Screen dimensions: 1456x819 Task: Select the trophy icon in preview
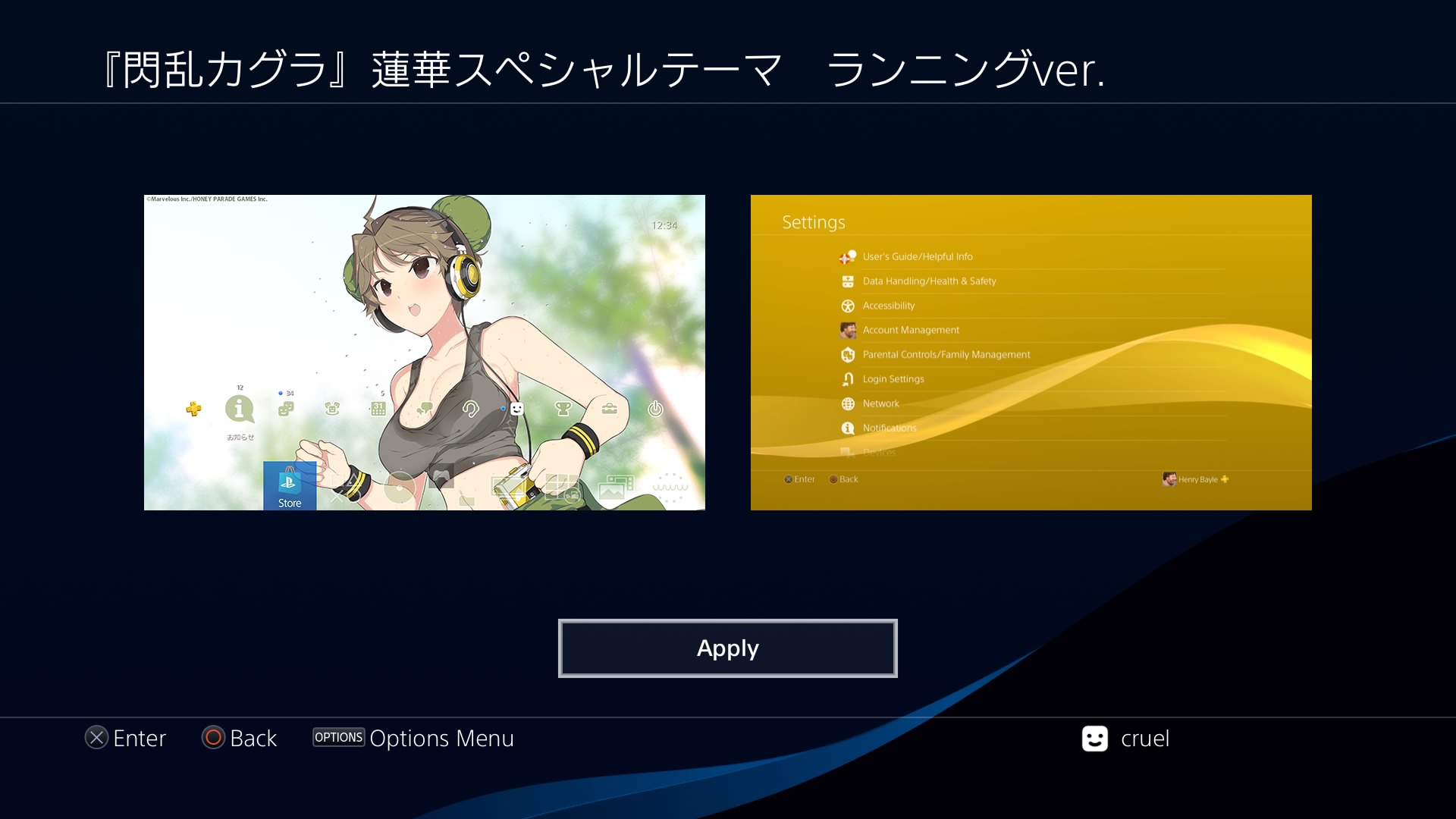563,409
